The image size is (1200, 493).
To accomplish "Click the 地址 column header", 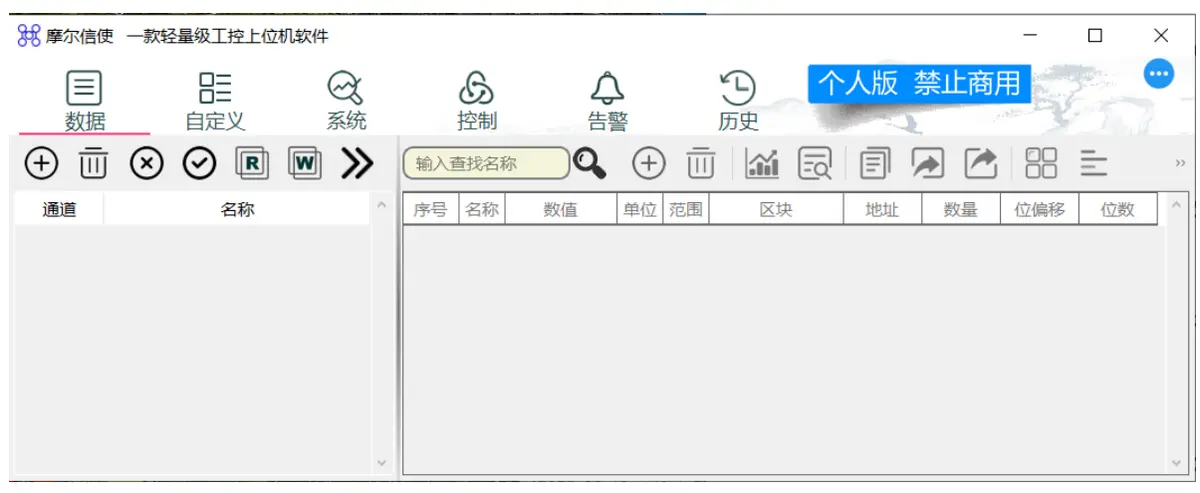I will [881, 210].
